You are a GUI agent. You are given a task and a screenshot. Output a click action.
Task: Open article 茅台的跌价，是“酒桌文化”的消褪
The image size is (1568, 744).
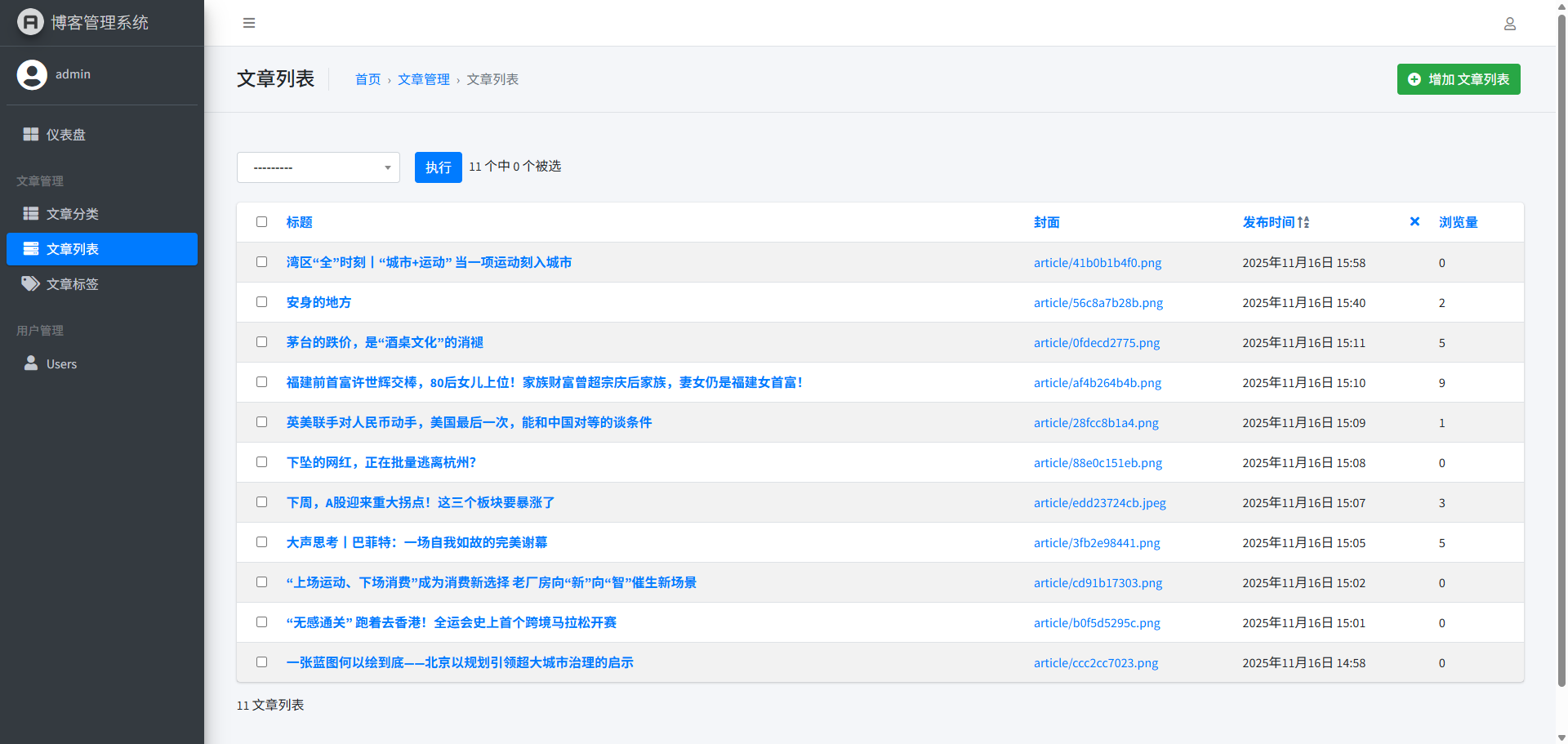[385, 342]
